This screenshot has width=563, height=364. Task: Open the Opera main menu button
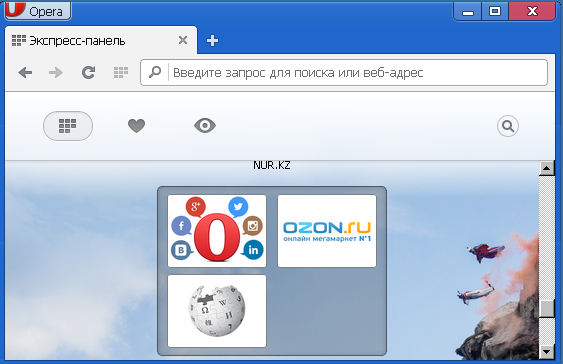click(x=38, y=11)
